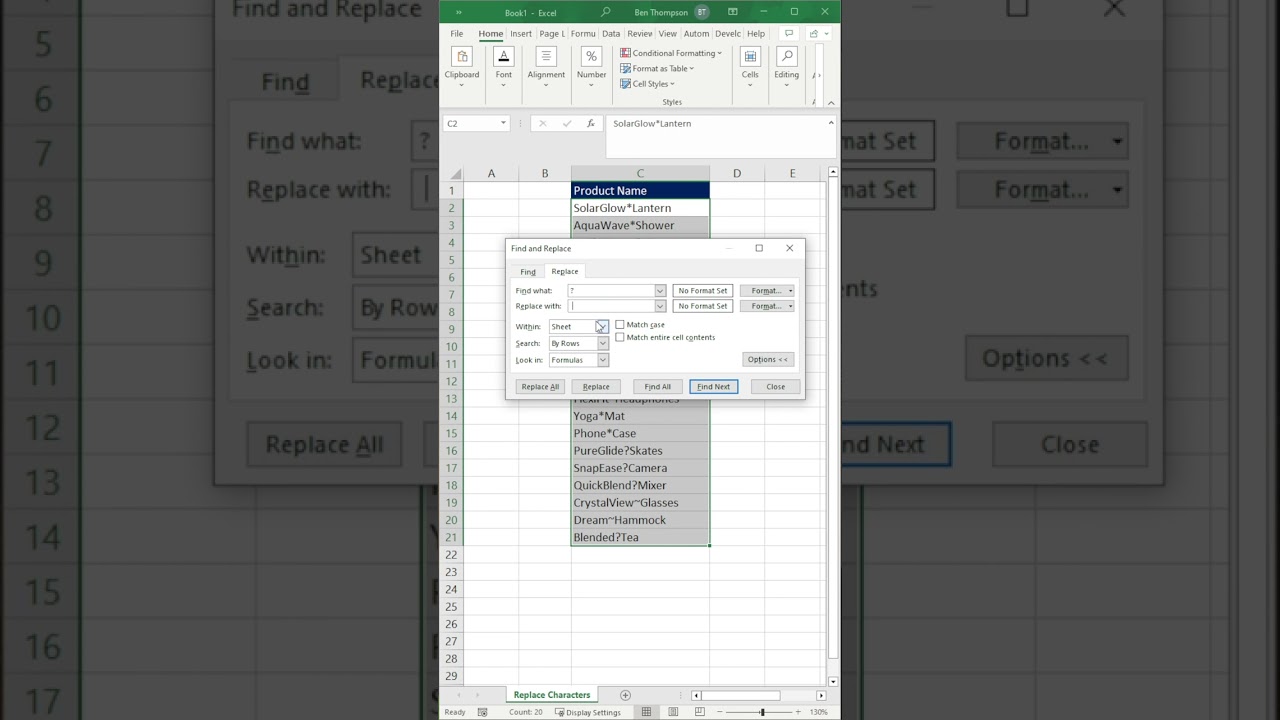Open Display Settings in status bar
Screen dimensions: 1280x720
pos(588,712)
